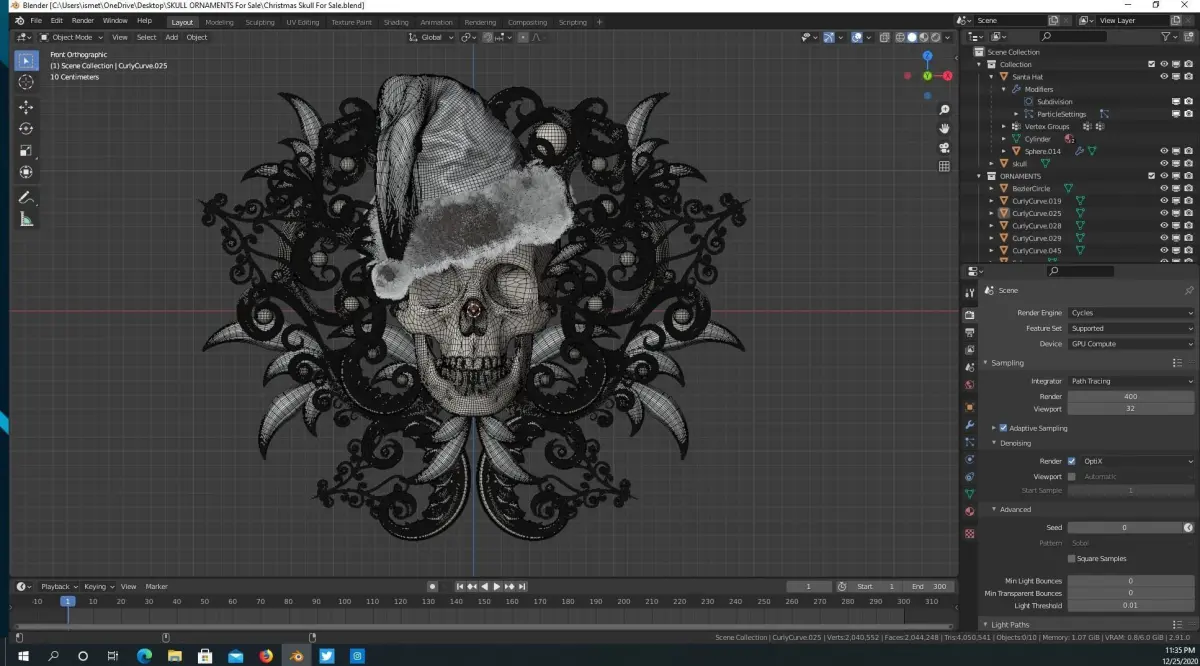Open the Particles properties tab
Viewport: 1200px width, 666px height.
(x=969, y=442)
